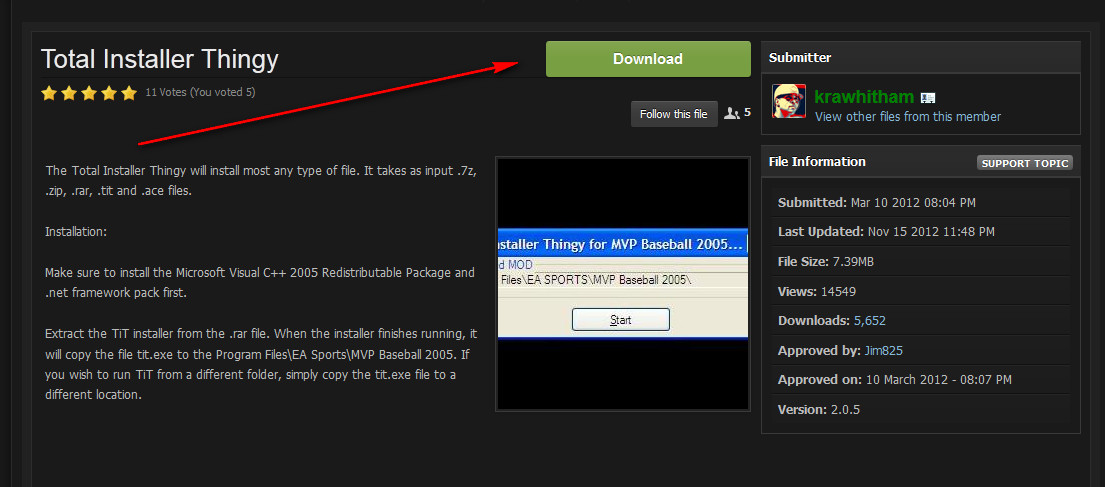This screenshot has width=1105, height=487.
Task: Open the installer screenshot thumbnail
Action: click(623, 283)
